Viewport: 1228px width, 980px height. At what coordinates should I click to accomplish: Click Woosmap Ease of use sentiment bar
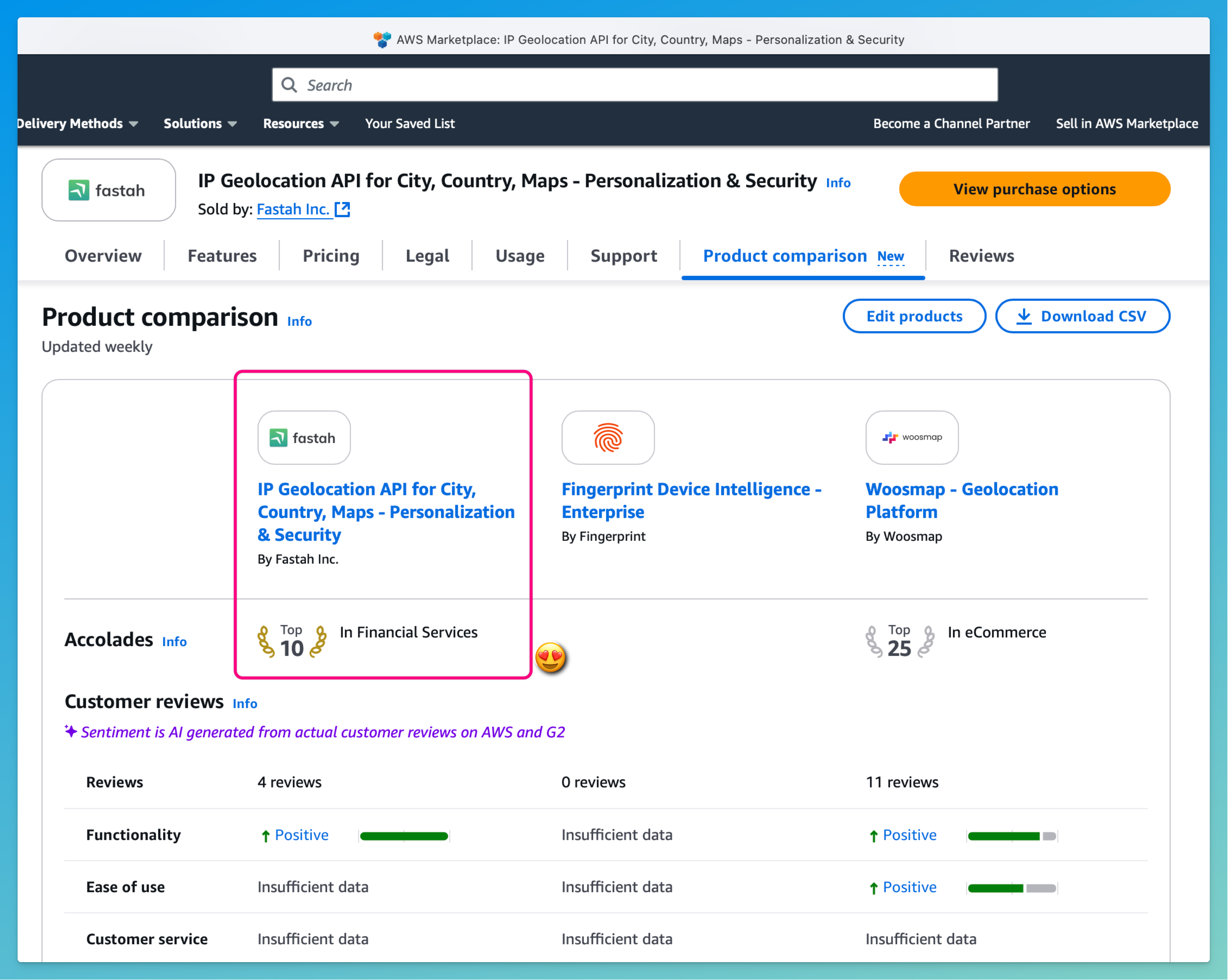point(1012,888)
